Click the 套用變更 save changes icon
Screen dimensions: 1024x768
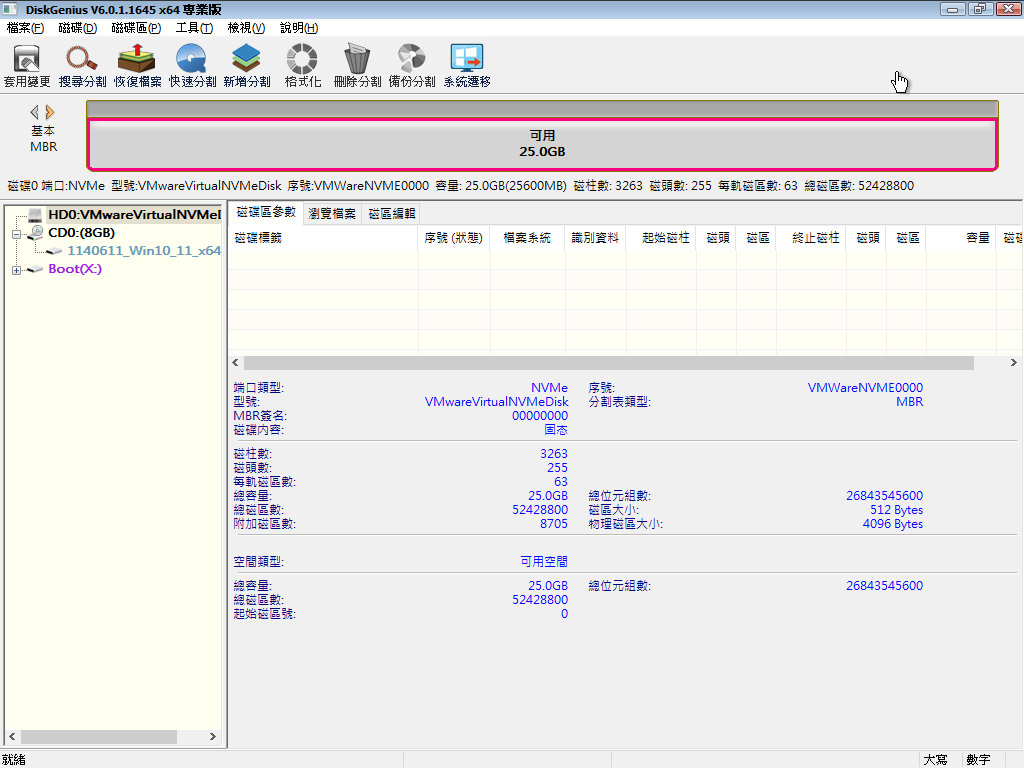27,66
